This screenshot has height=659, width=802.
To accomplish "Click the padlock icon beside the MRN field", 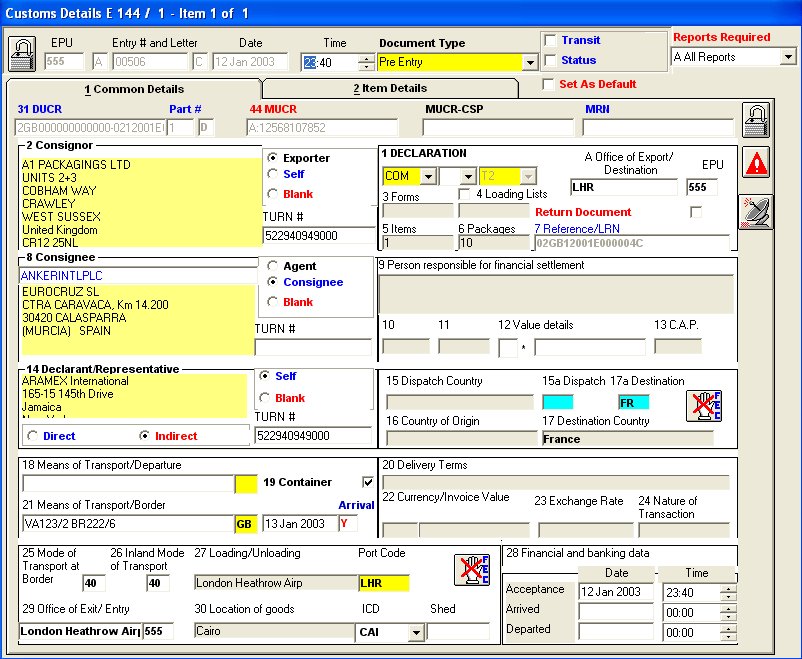I will (x=757, y=119).
